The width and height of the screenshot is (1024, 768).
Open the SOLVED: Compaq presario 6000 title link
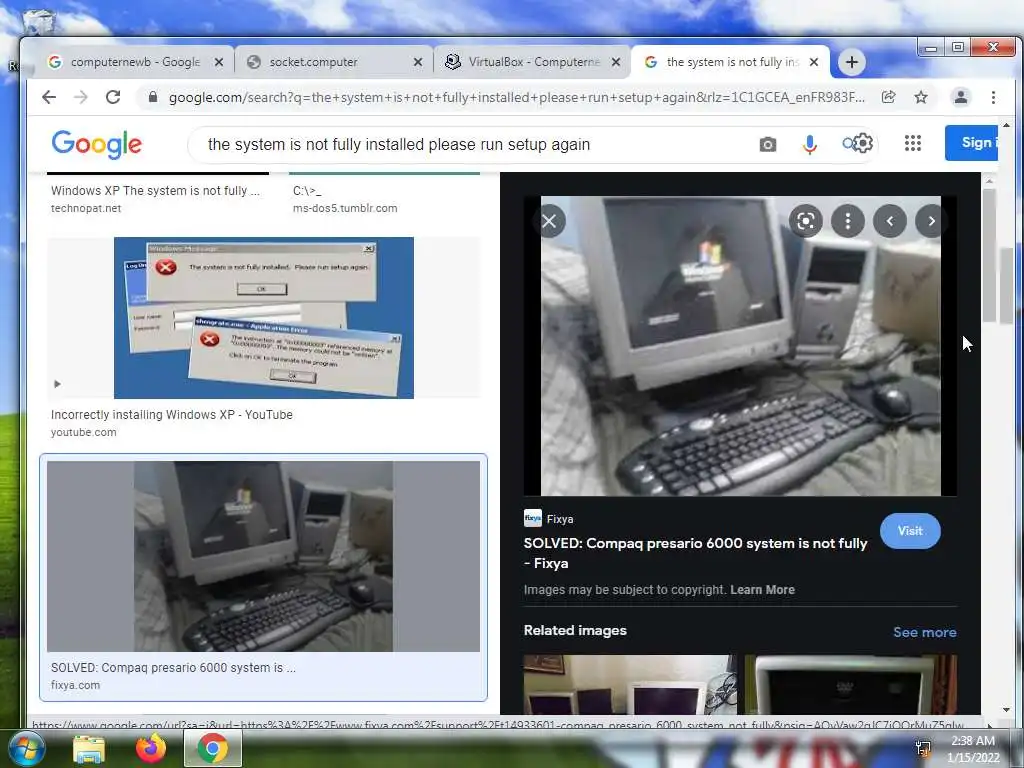click(696, 553)
